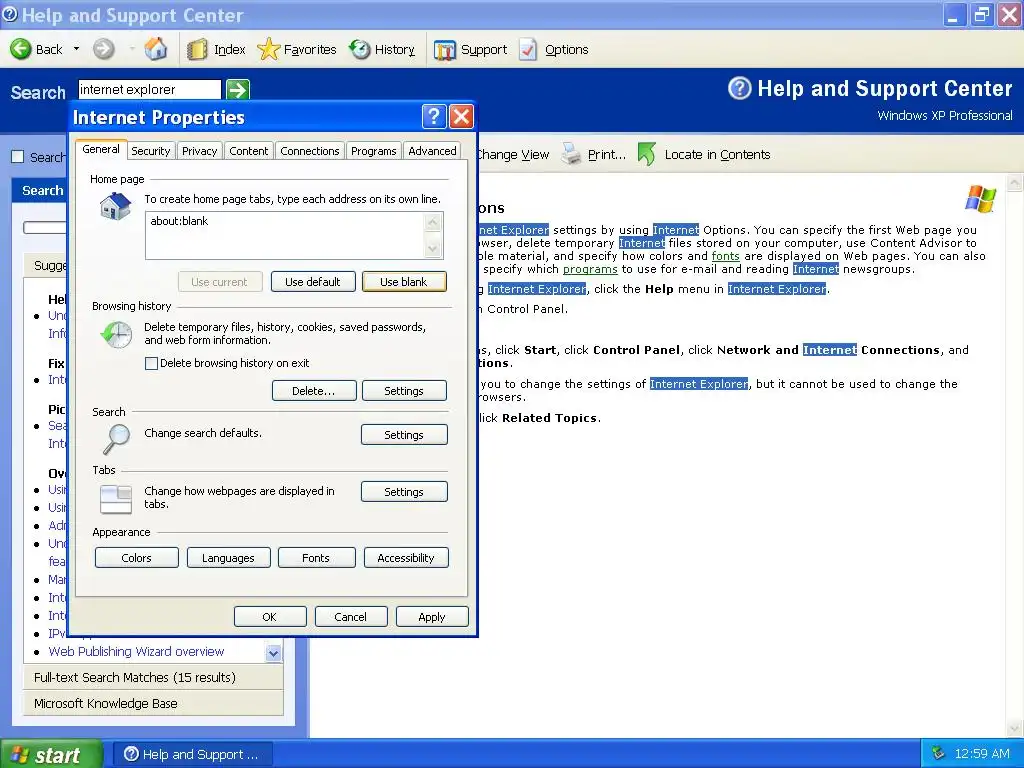Click the help pane scroll-down arrow
1024x768 pixels.
click(x=1015, y=728)
